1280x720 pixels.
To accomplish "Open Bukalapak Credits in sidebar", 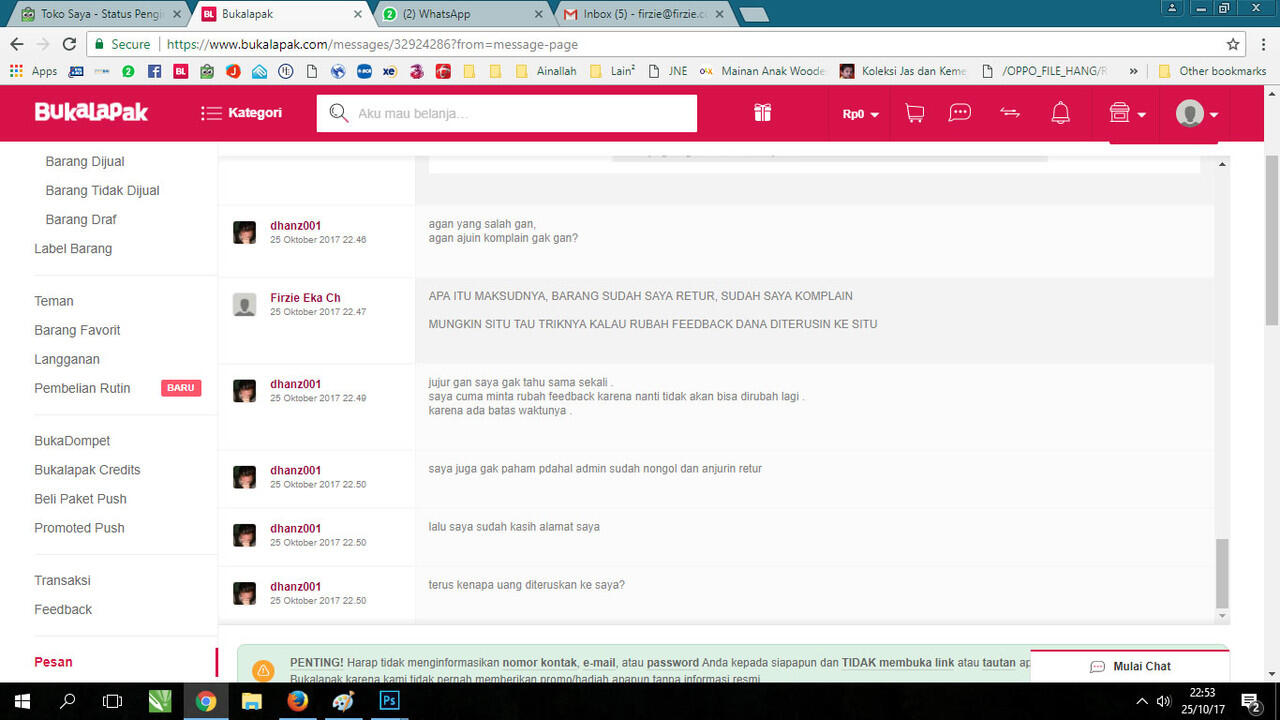I will click(87, 470).
